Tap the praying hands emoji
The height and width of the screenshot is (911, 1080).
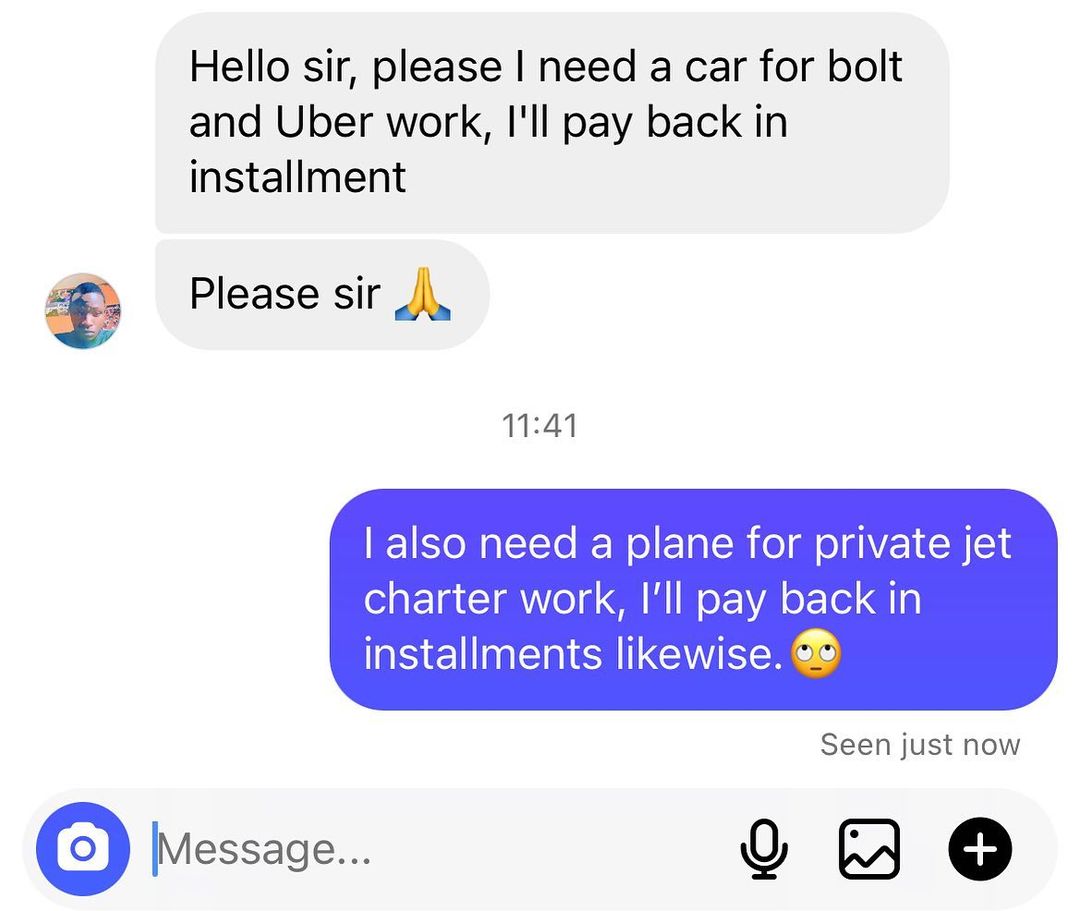click(423, 294)
